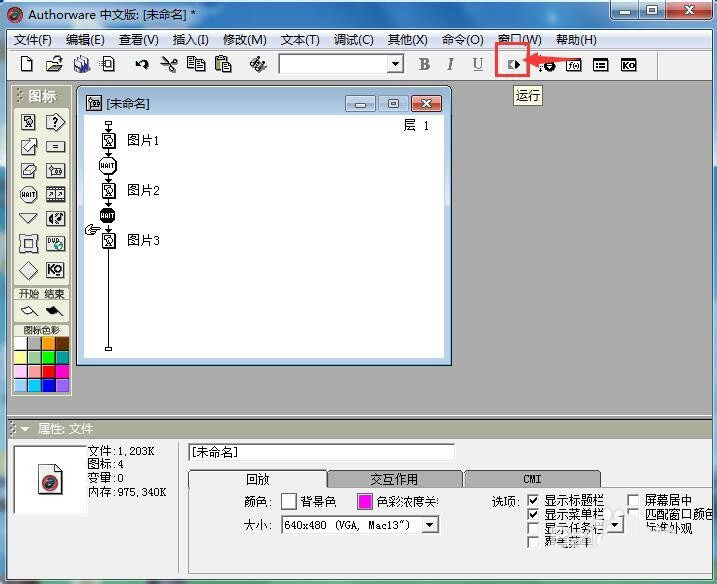Viewport: 717px width, 584px height.
Task: Select the Calculation icon in the palette
Action: point(55,147)
